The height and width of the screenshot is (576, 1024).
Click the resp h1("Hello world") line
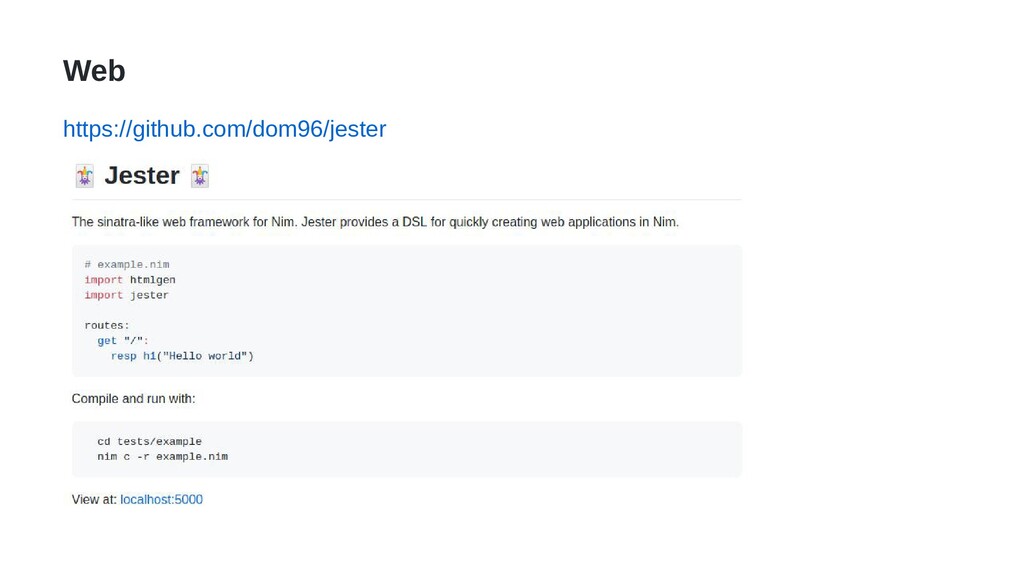(x=182, y=356)
